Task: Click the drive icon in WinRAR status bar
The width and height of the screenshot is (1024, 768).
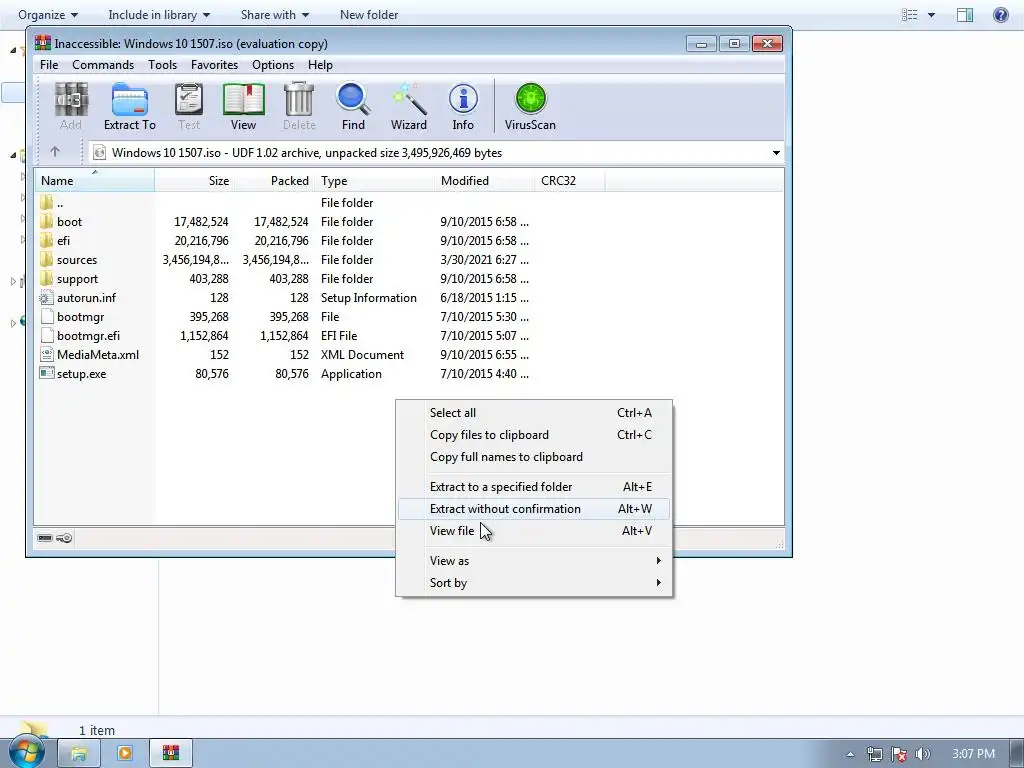Action: click(44, 538)
